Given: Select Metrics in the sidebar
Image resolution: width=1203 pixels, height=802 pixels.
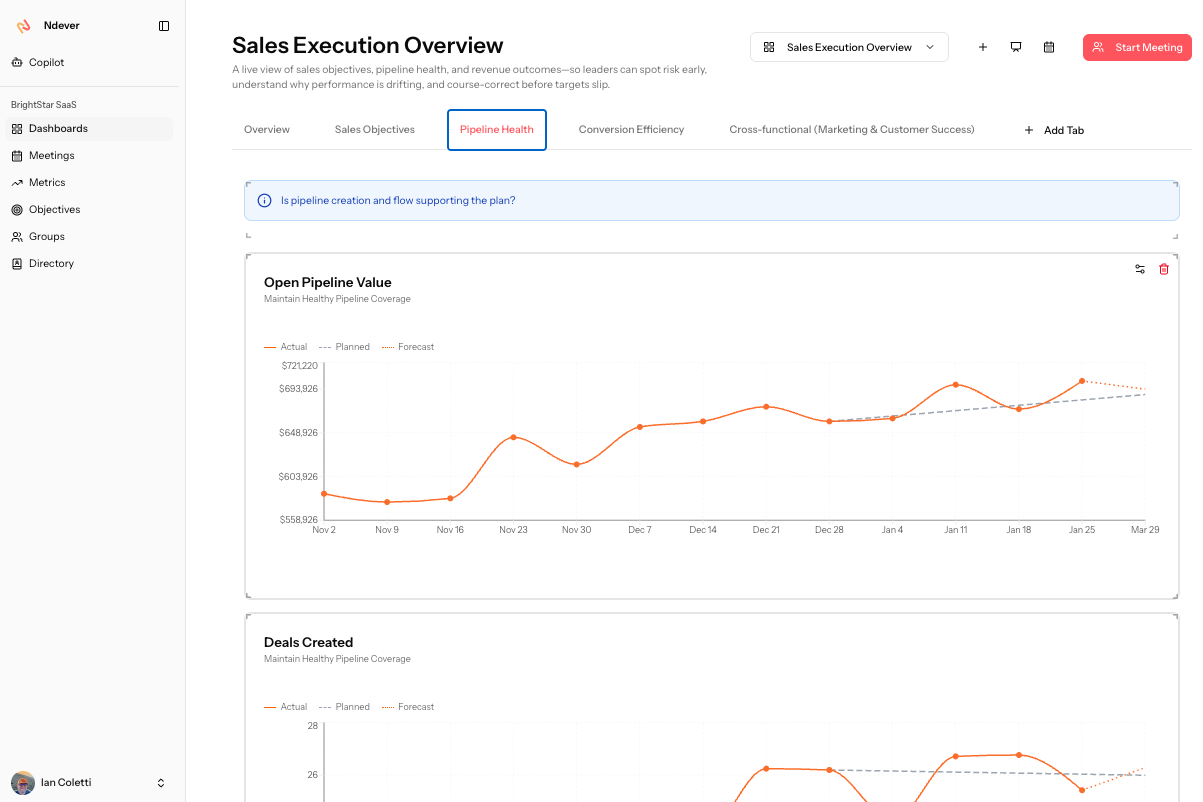Looking at the screenshot, I should click(x=45, y=182).
